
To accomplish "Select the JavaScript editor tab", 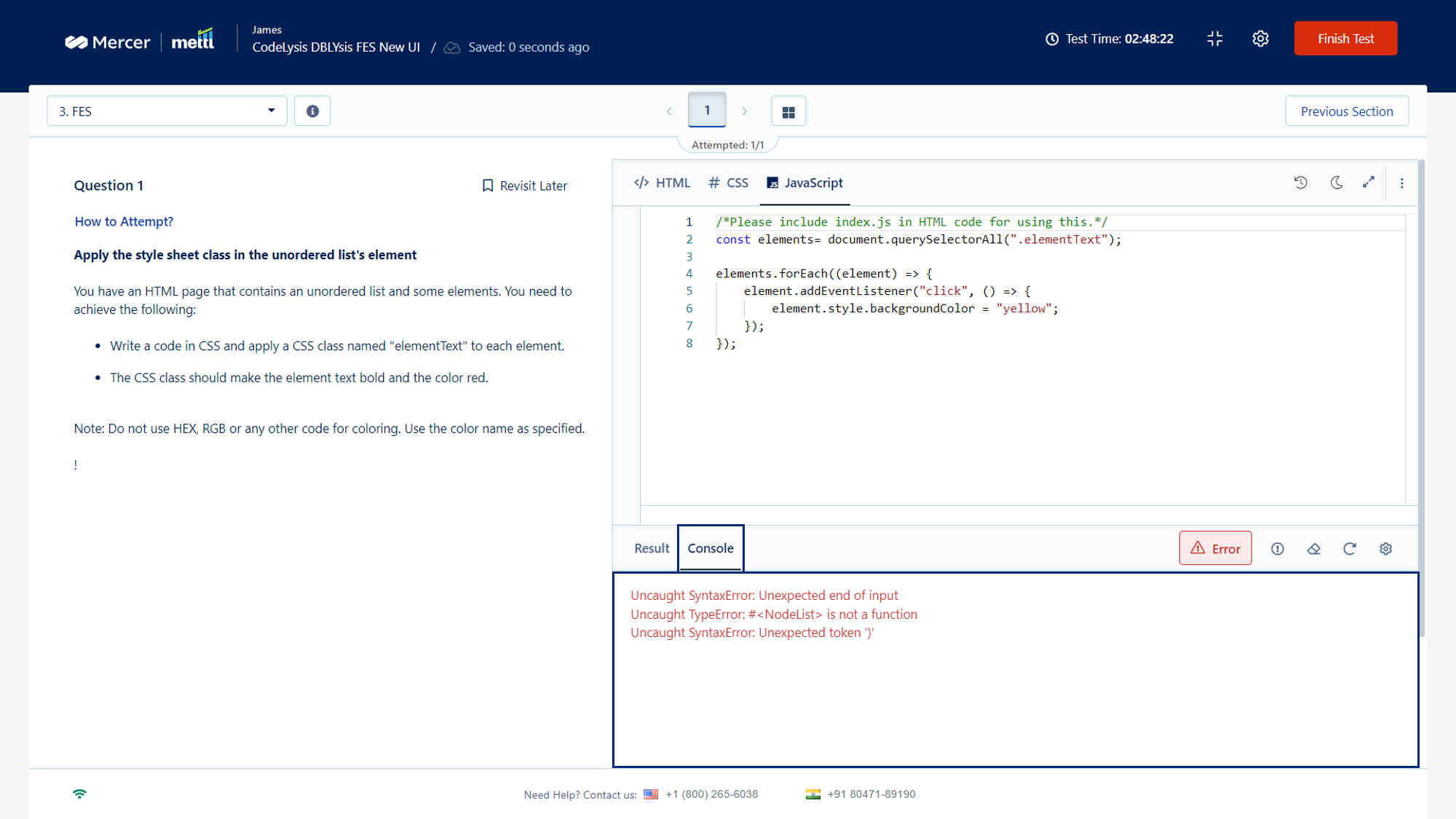I will [804, 183].
